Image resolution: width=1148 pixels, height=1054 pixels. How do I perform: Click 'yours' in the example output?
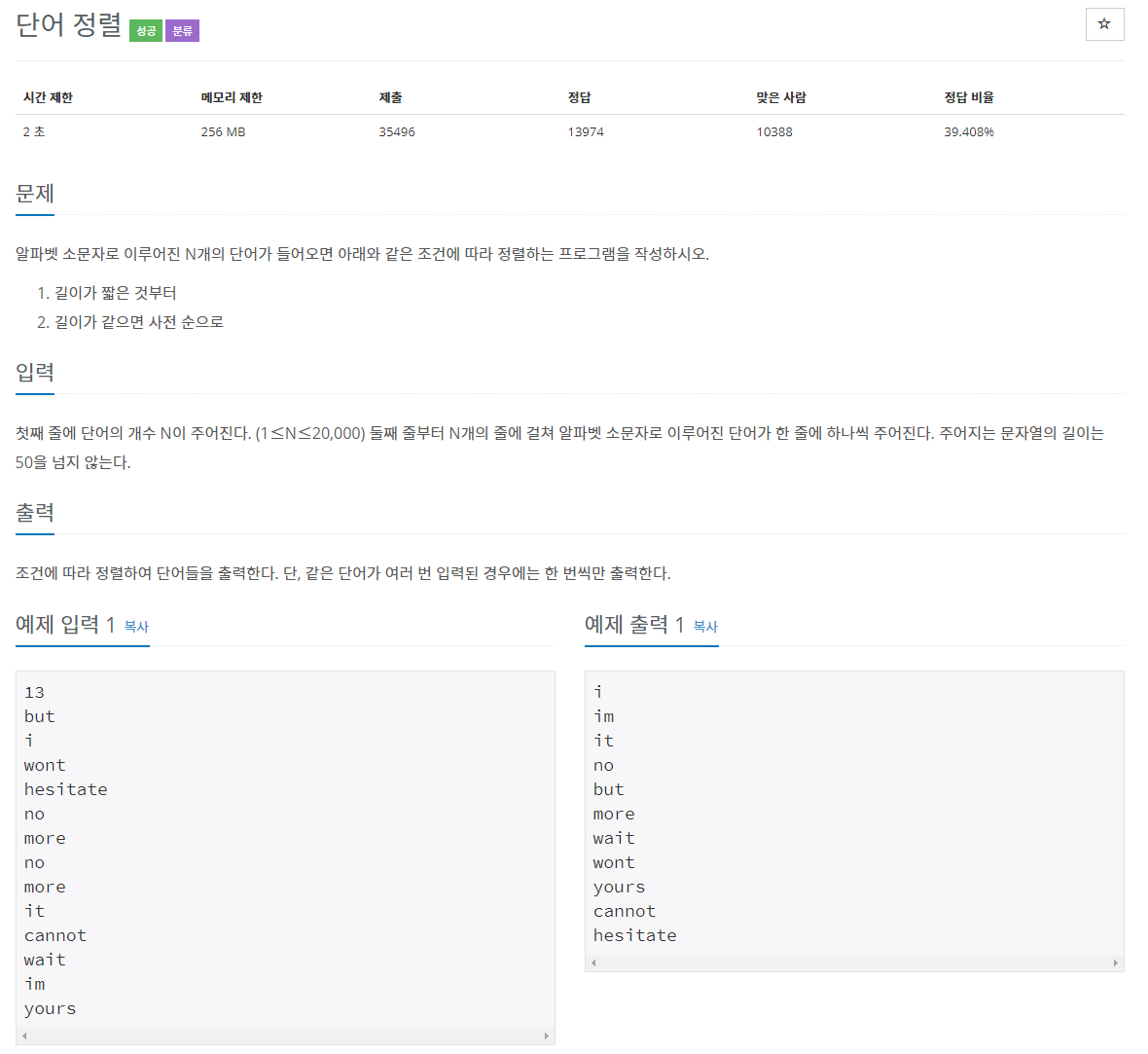[620, 888]
